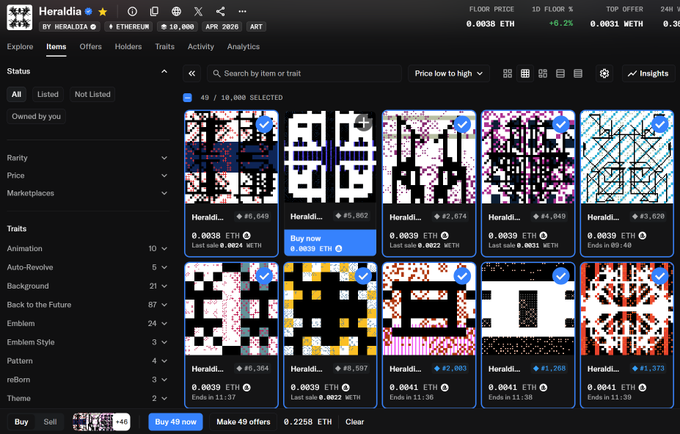This screenshot has height=434, width=680.
Task: Open the Activity tab
Action: [x=201, y=47]
